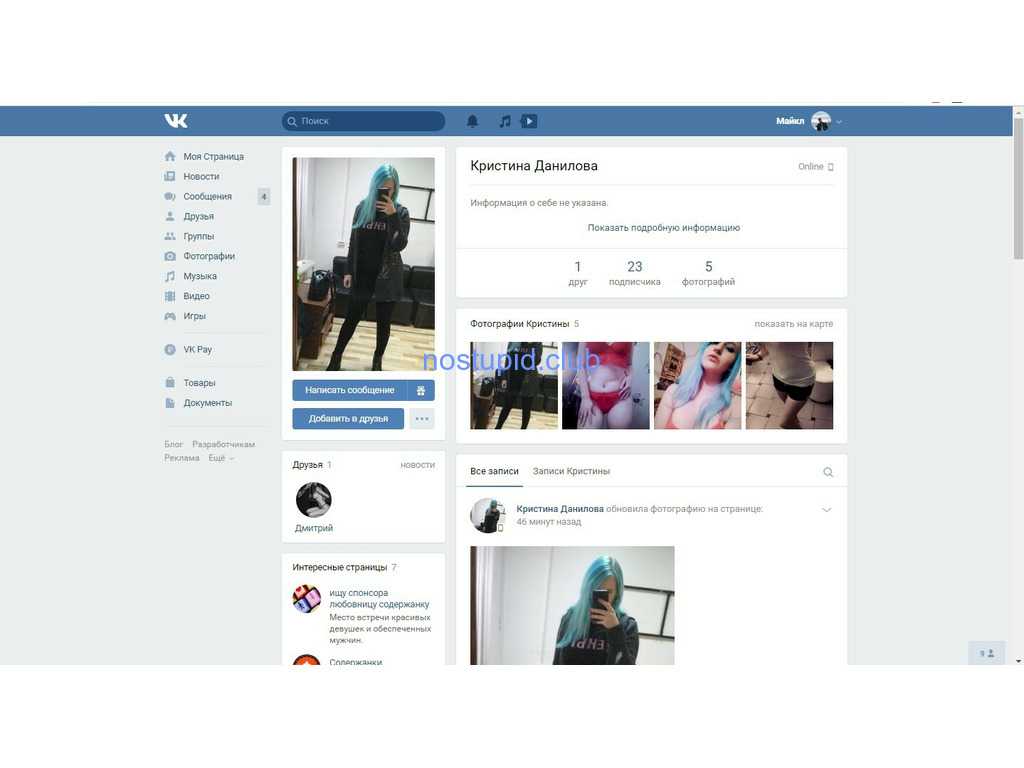Open the video player icon in header
This screenshot has height=768, width=1024.
pos(529,121)
